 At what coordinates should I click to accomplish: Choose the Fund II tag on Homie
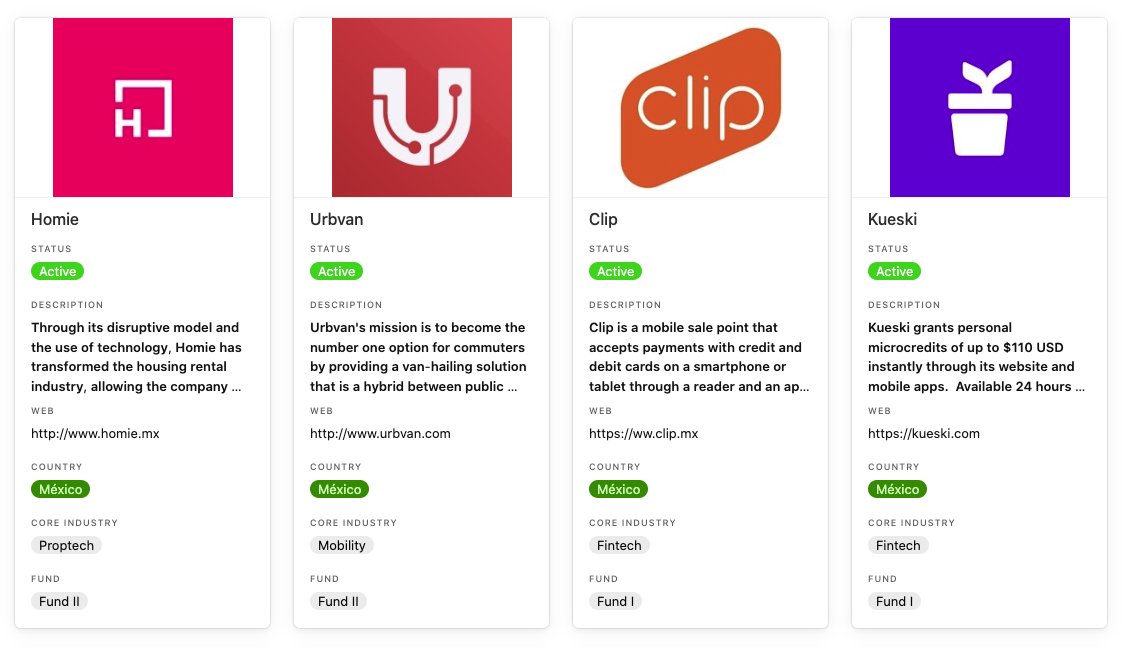pos(60,601)
